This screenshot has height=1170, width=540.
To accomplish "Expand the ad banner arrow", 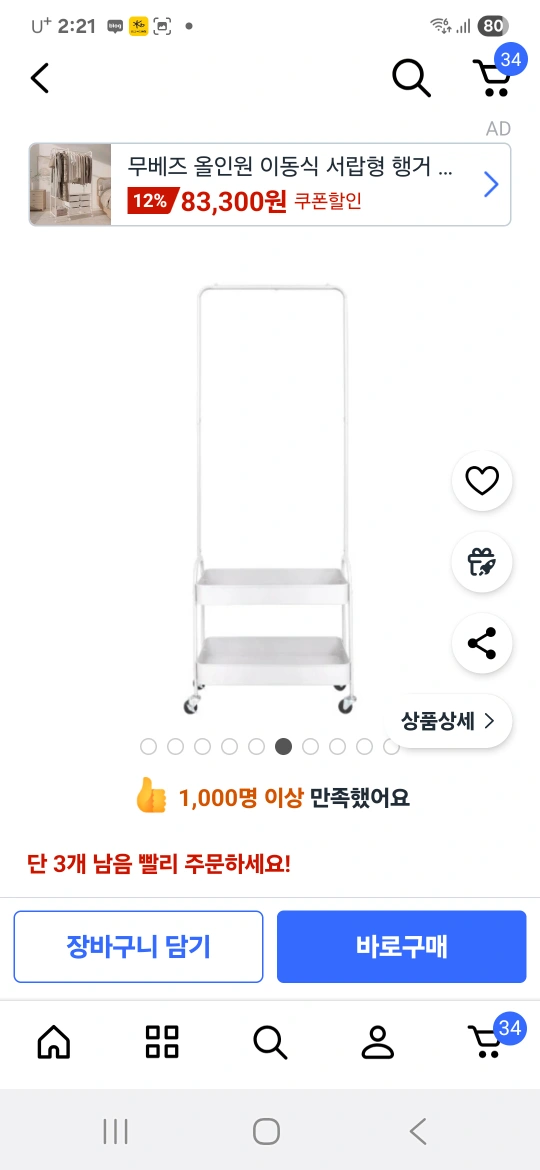I will point(491,184).
